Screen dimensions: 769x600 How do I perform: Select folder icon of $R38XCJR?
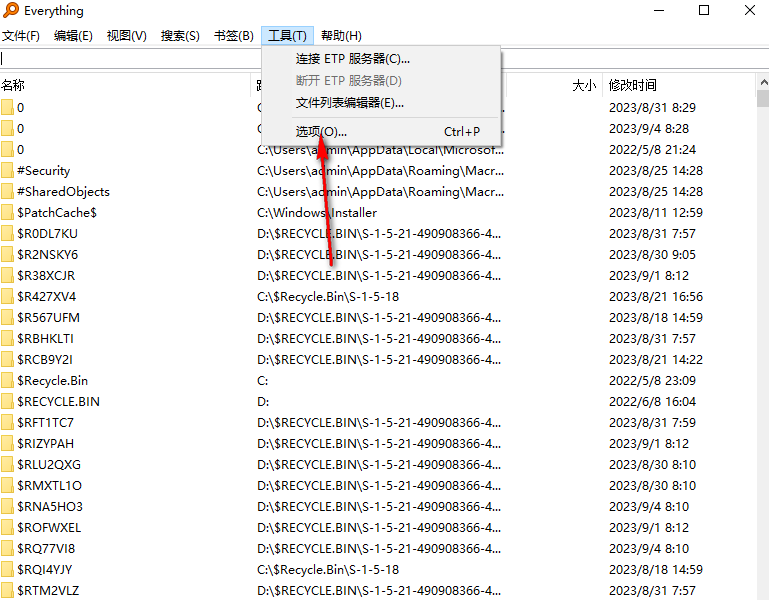point(7,276)
